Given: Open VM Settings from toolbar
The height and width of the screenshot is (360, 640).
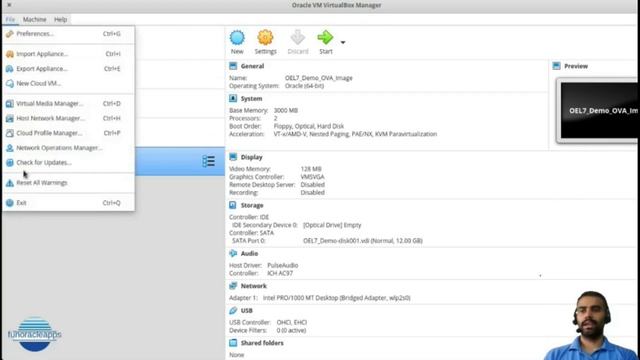Looking at the screenshot, I should [x=265, y=42].
